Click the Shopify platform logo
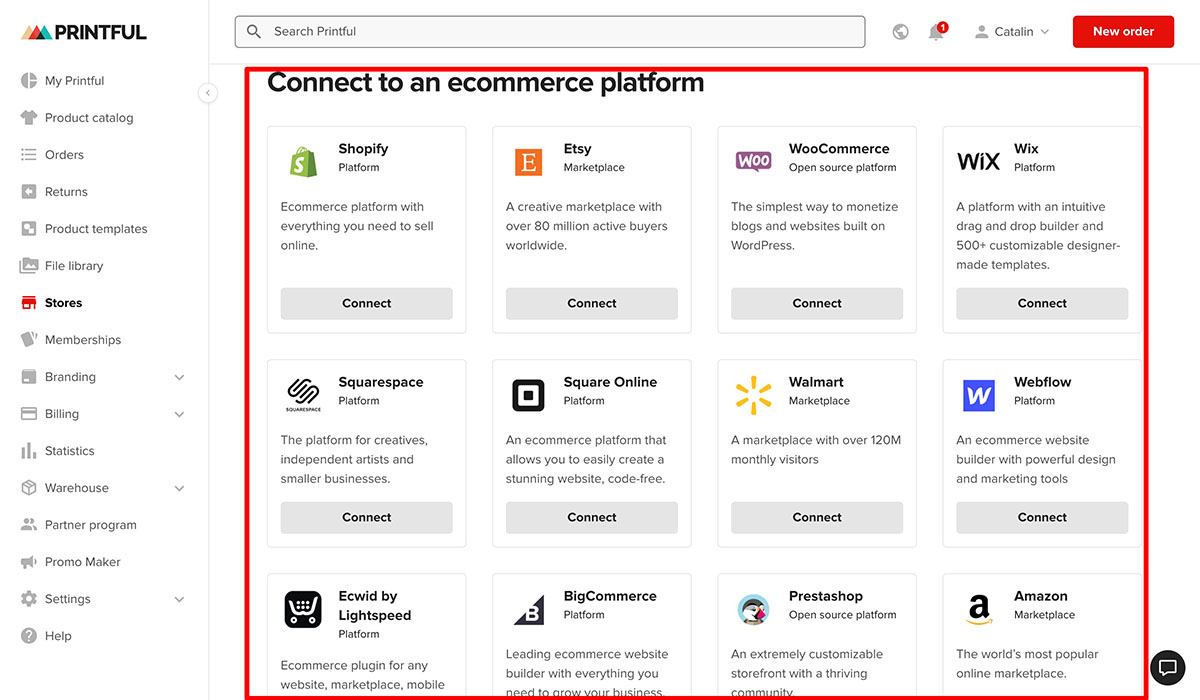This screenshot has width=1200, height=700. click(x=302, y=157)
